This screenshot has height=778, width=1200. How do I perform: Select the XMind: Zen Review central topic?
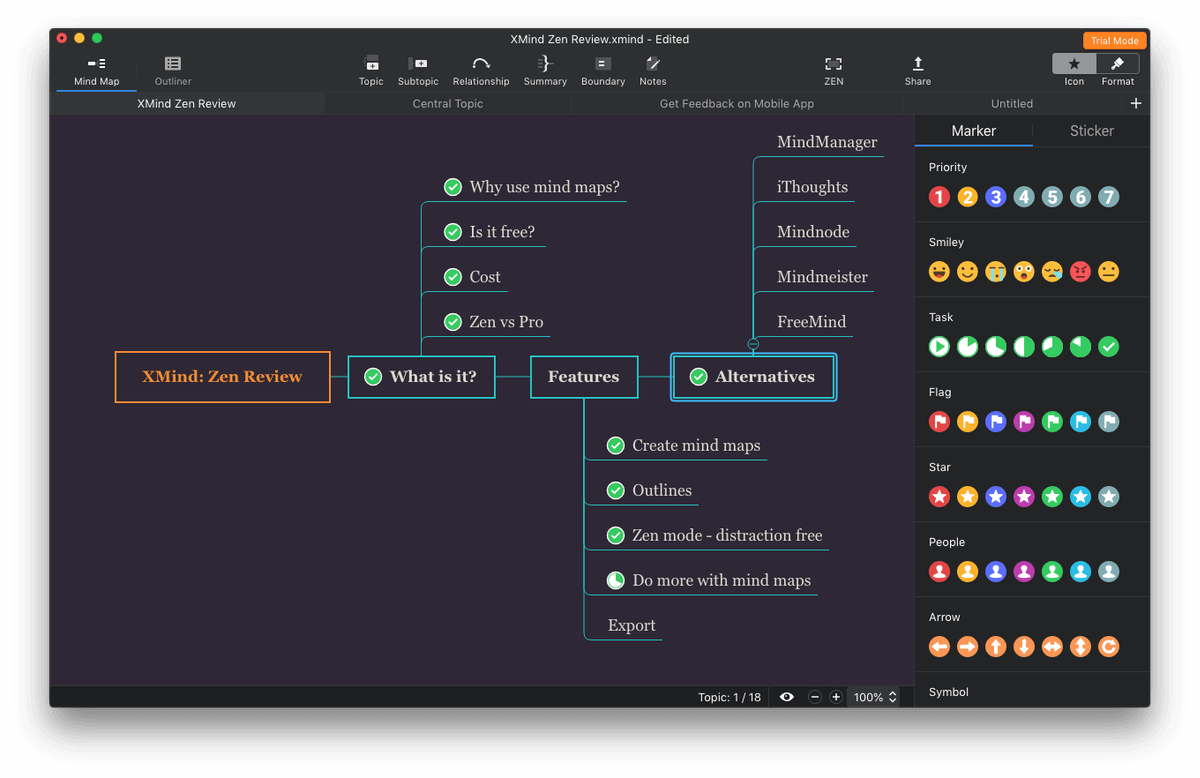222,377
